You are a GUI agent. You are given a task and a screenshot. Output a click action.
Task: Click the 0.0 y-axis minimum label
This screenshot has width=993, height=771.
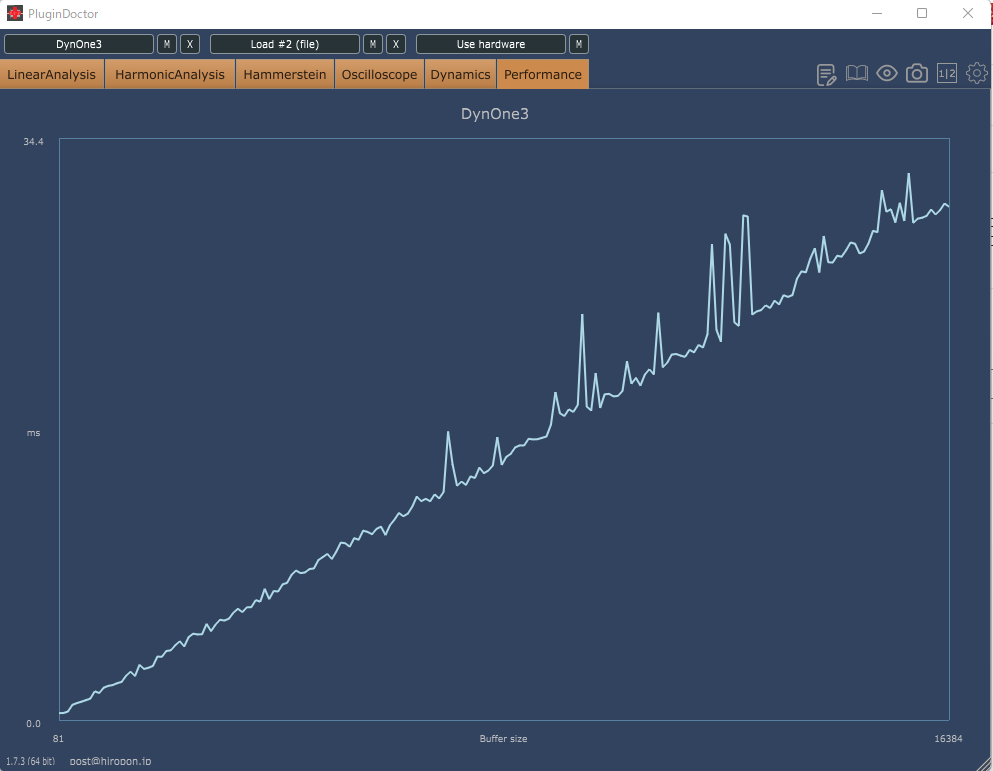pos(34,723)
